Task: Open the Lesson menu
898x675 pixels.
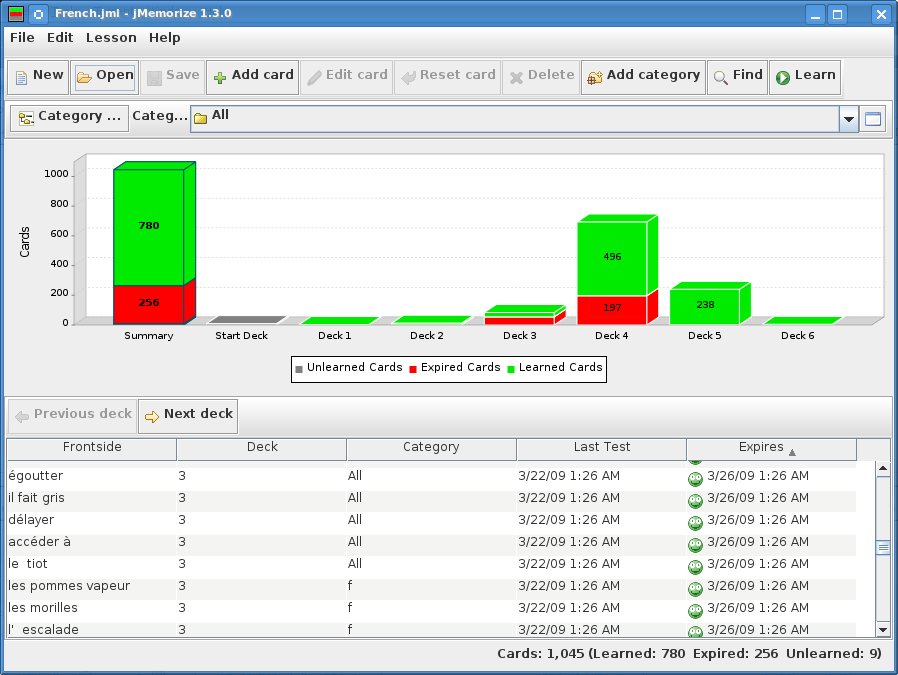Action: (x=111, y=38)
